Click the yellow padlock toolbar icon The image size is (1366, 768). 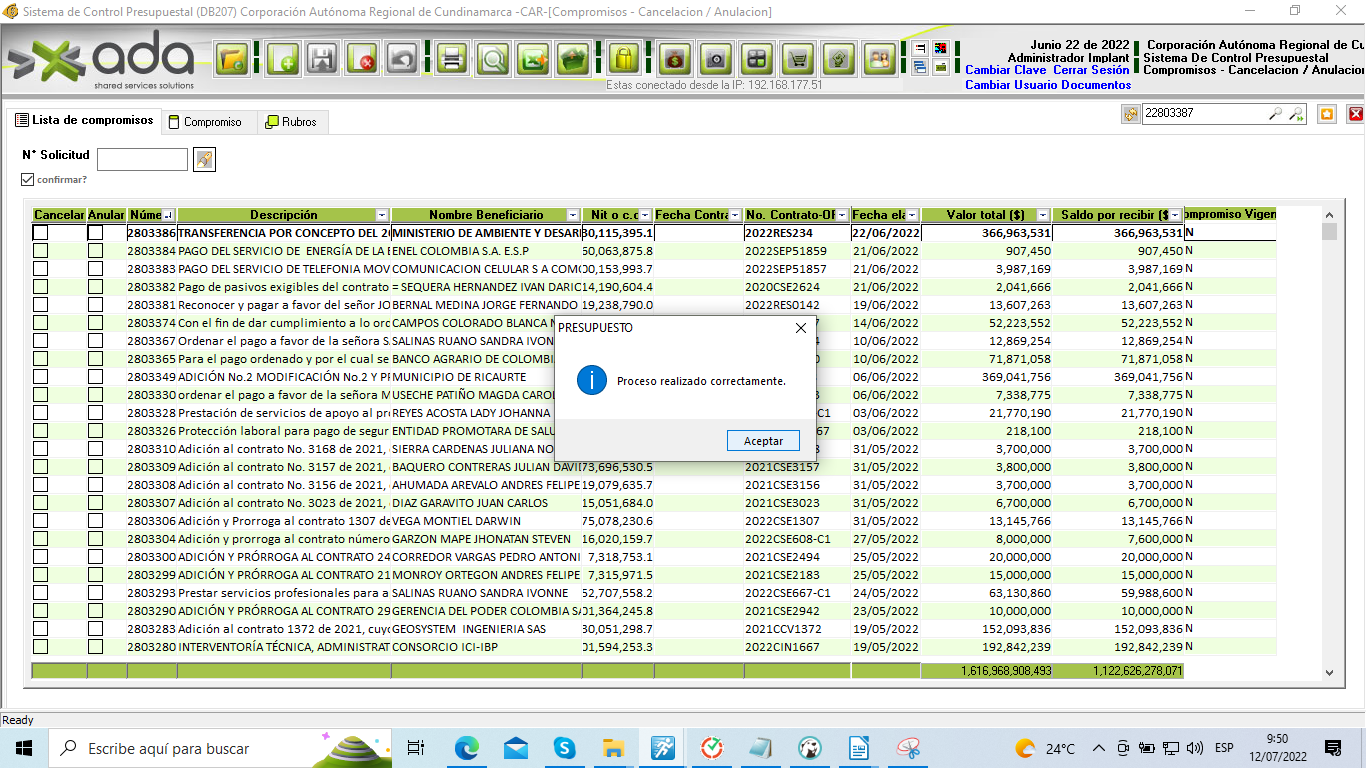(x=623, y=59)
